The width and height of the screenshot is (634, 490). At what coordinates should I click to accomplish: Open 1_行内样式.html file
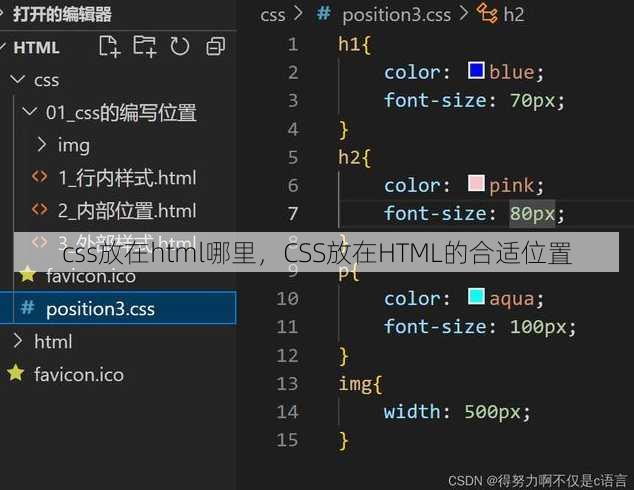pos(127,178)
